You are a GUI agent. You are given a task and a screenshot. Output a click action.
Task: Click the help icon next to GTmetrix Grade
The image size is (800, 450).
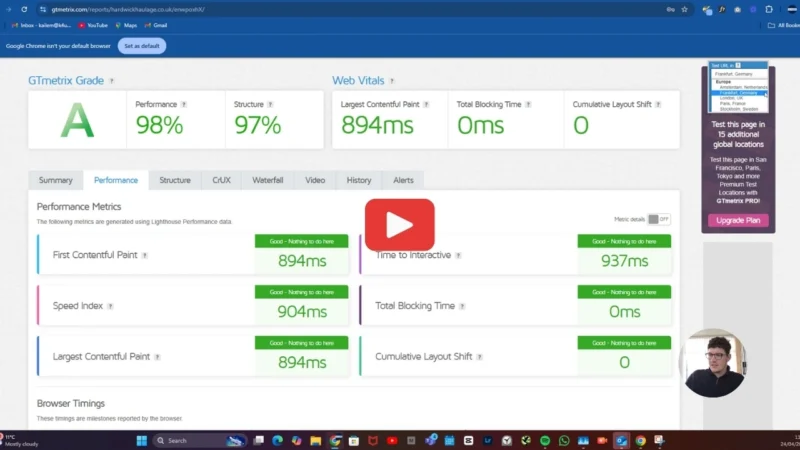point(112,81)
